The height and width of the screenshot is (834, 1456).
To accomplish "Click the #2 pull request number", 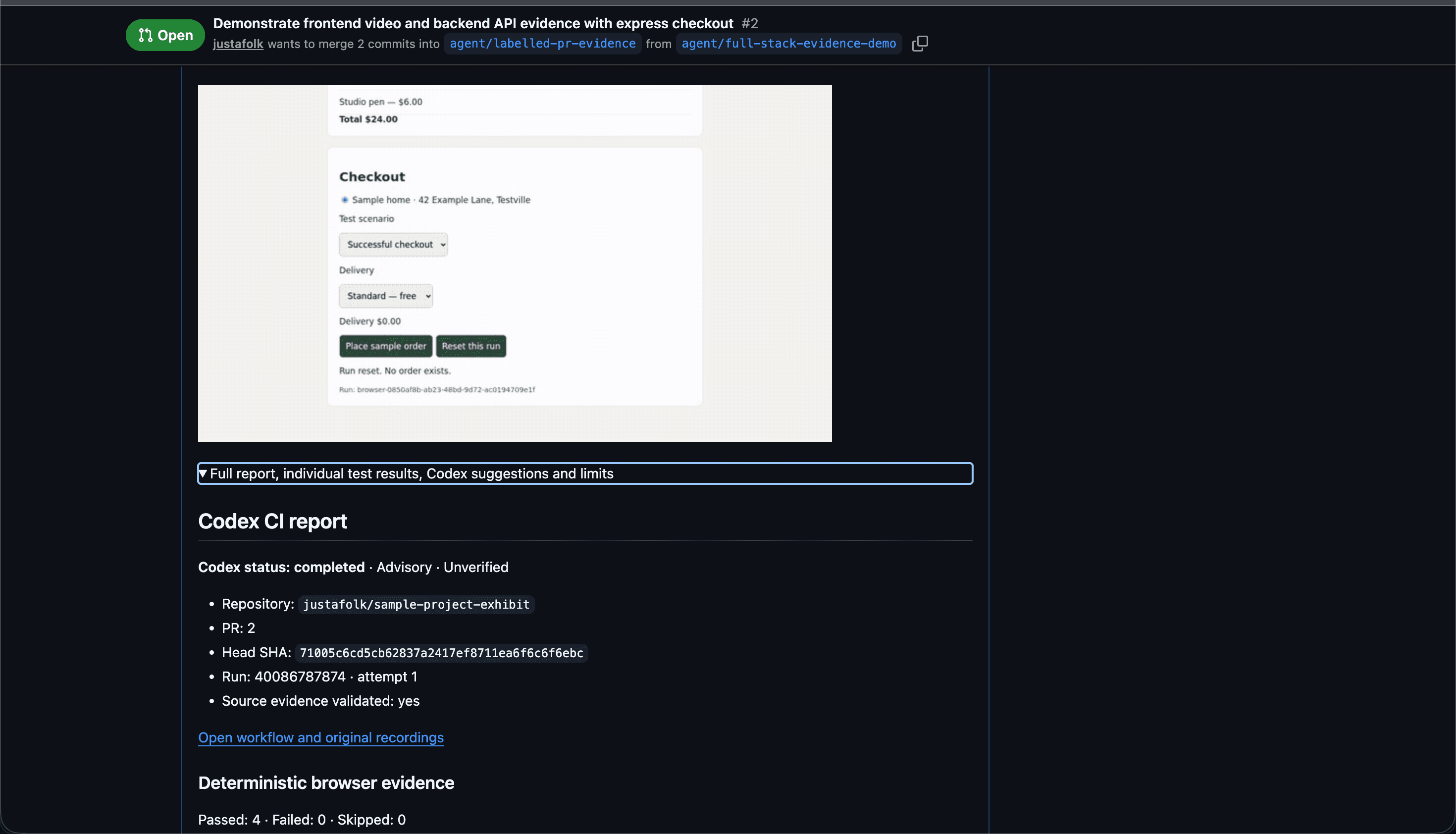I will (x=750, y=23).
